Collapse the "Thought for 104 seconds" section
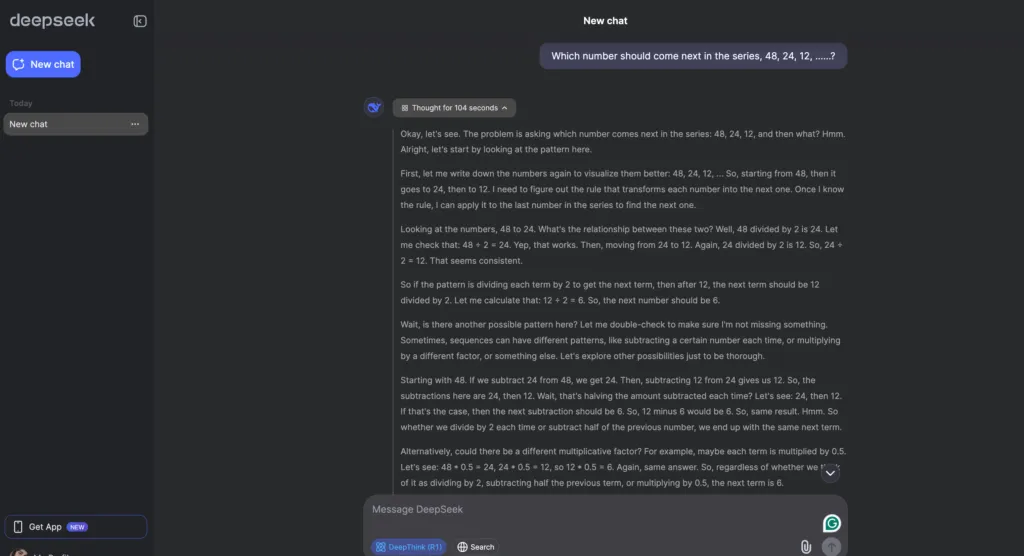Viewport: 1024px width, 556px height. point(455,107)
